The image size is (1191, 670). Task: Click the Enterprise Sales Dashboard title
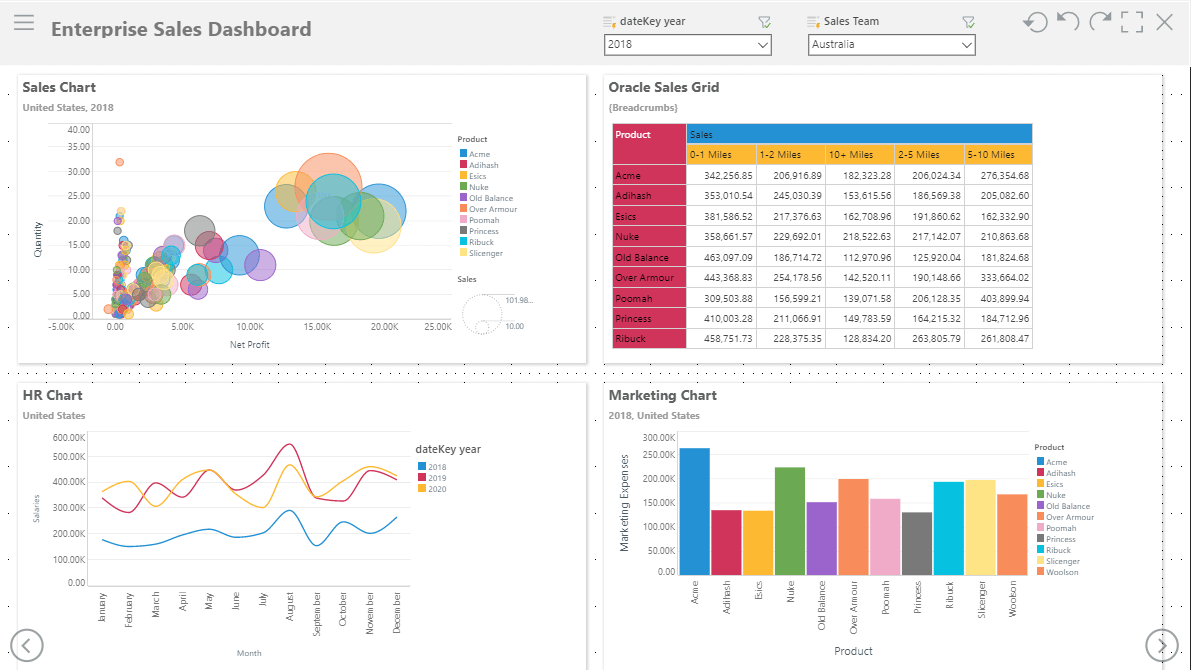(182, 29)
